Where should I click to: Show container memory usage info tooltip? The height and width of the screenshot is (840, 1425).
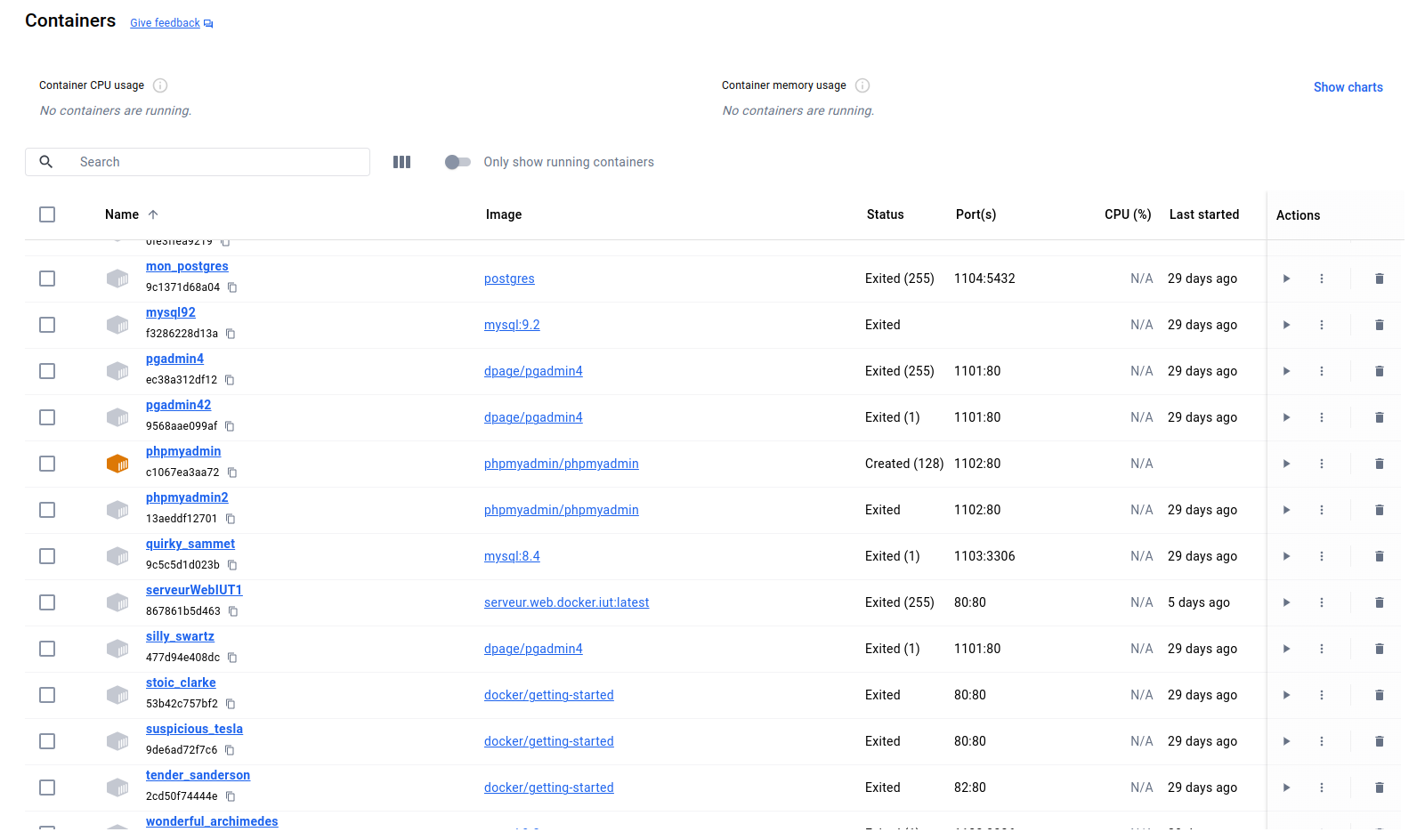pos(862,85)
